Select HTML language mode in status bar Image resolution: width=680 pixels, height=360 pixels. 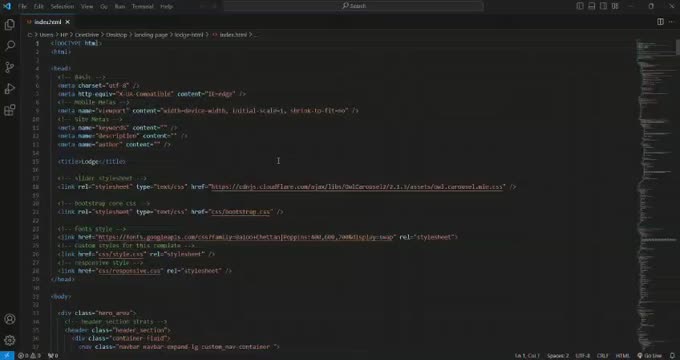click(622, 356)
